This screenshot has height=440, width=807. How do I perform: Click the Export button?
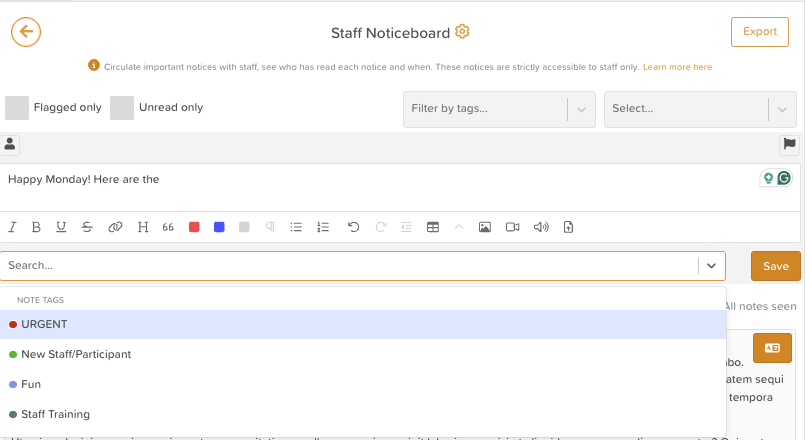click(759, 32)
